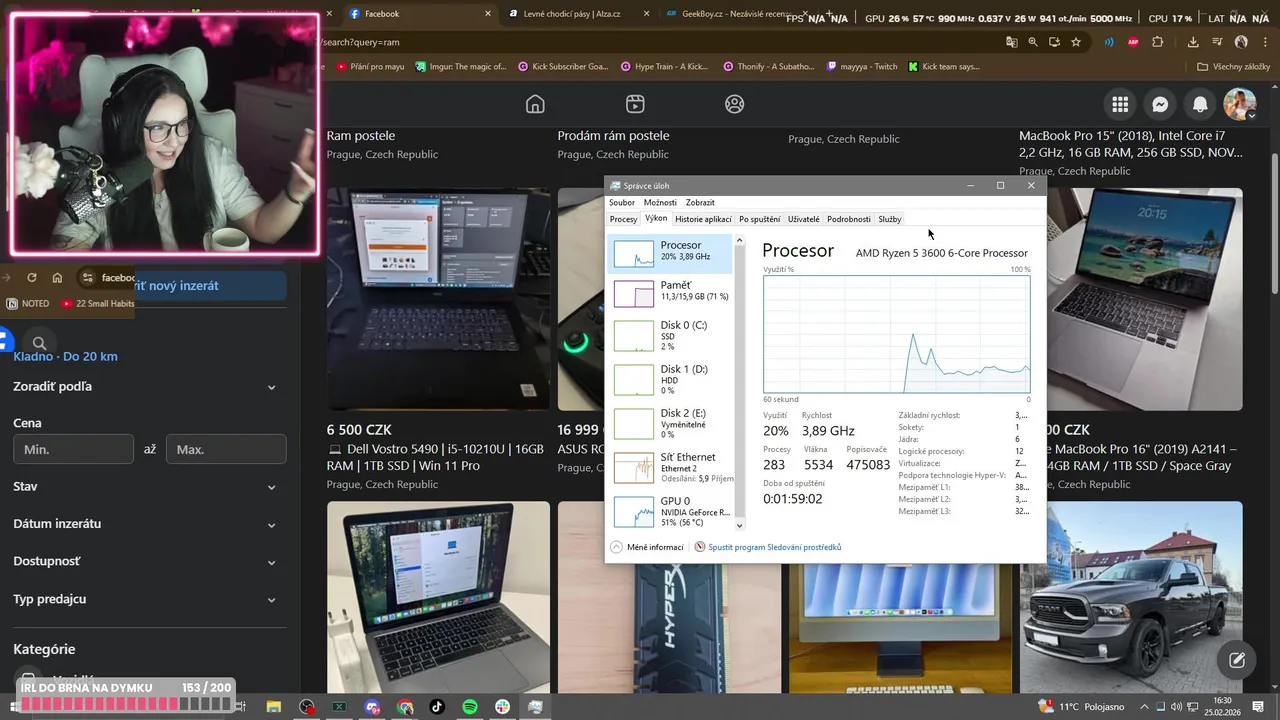Open Chrome from the taskbar

point(405,706)
